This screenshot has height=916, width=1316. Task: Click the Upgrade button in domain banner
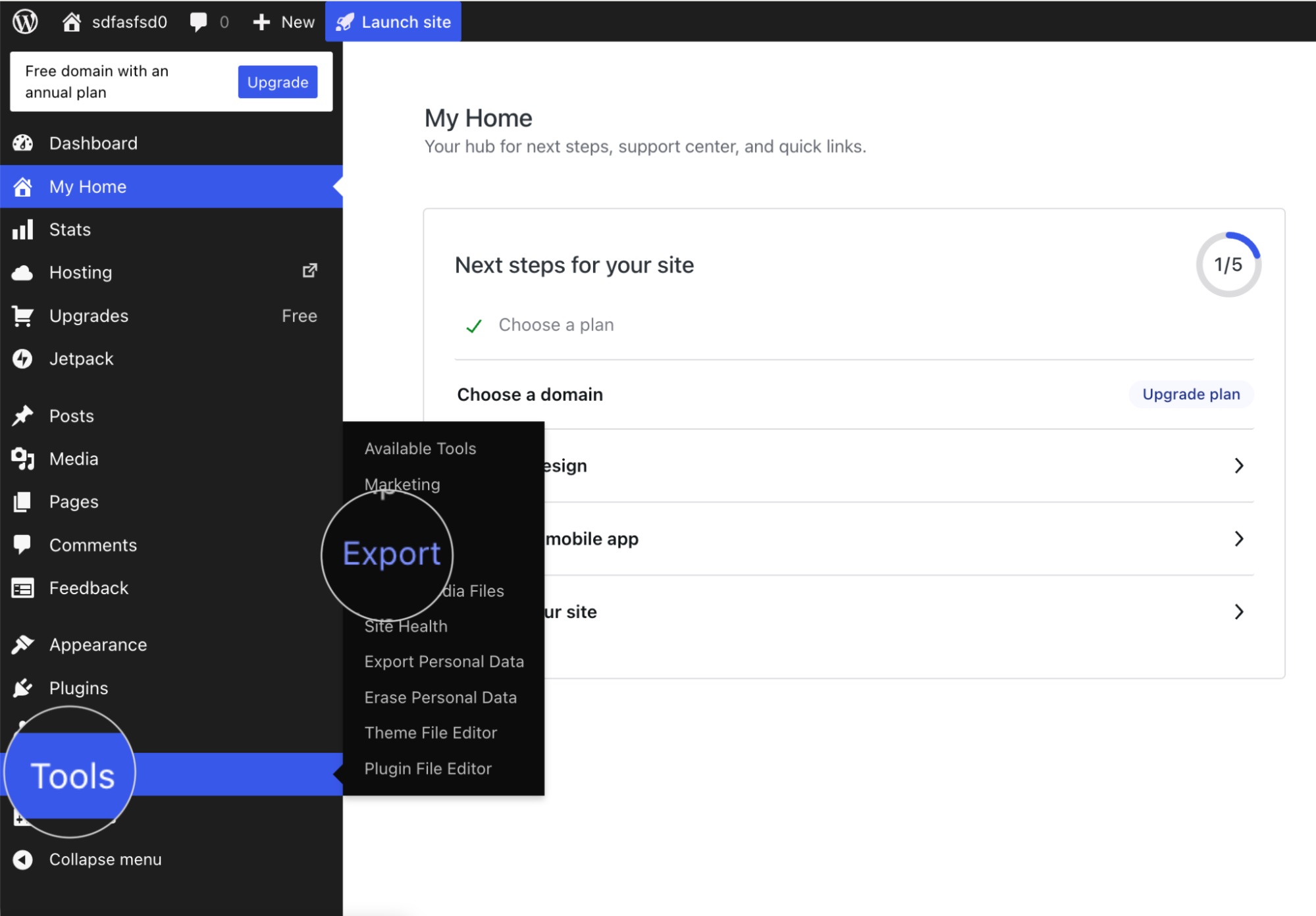point(277,82)
